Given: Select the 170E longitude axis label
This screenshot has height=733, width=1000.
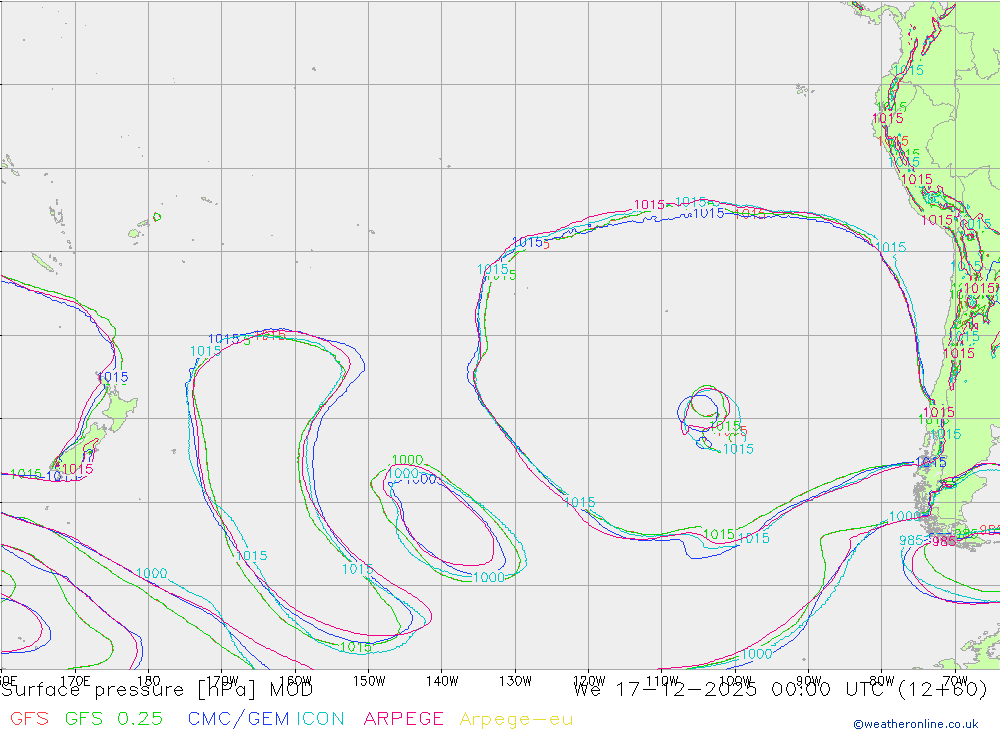Looking at the screenshot, I should (75, 681).
